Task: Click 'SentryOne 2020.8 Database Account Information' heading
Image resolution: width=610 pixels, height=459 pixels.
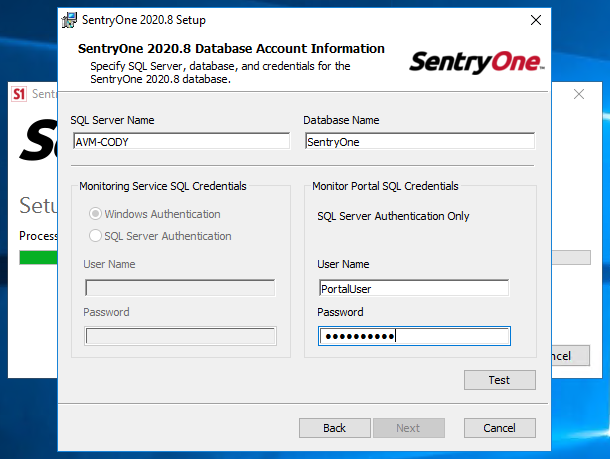Action: [231, 49]
